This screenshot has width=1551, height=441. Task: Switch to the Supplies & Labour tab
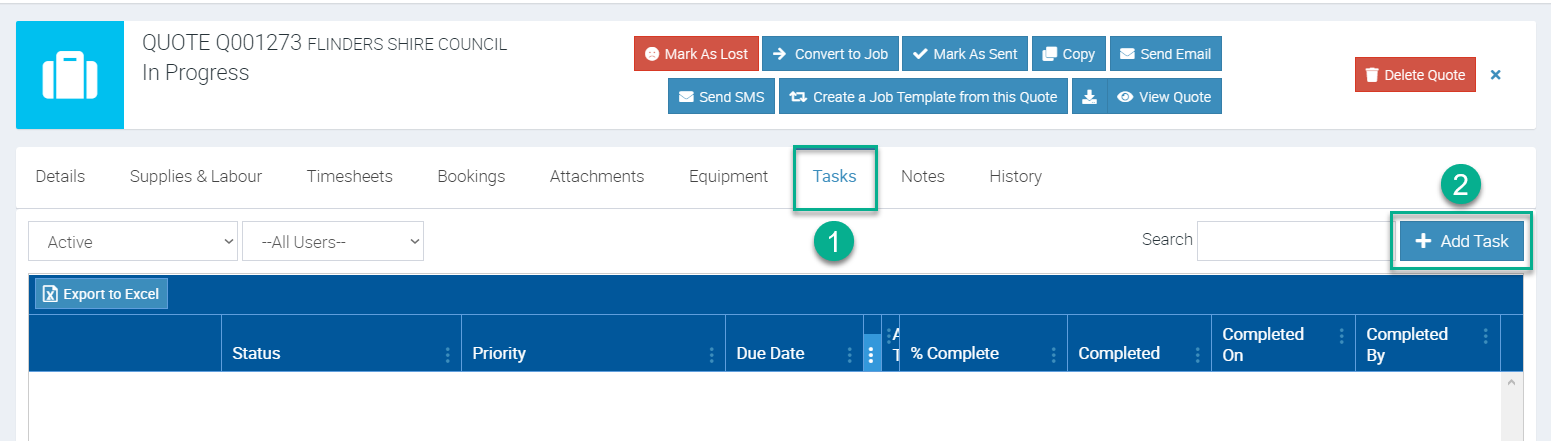(196, 177)
